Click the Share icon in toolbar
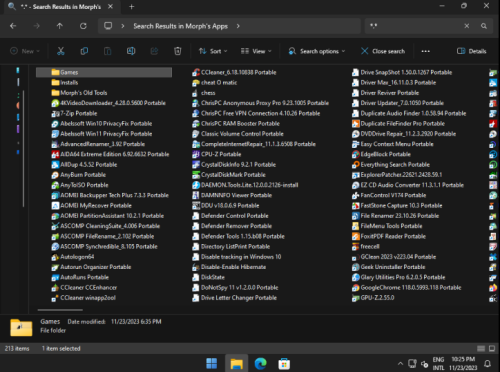The width and height of the screenshot is (500, 372). tap(154, 51)
